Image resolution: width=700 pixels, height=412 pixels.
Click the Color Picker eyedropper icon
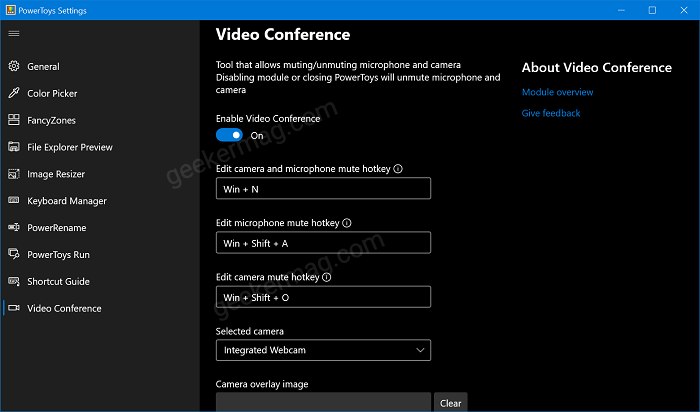14,93
